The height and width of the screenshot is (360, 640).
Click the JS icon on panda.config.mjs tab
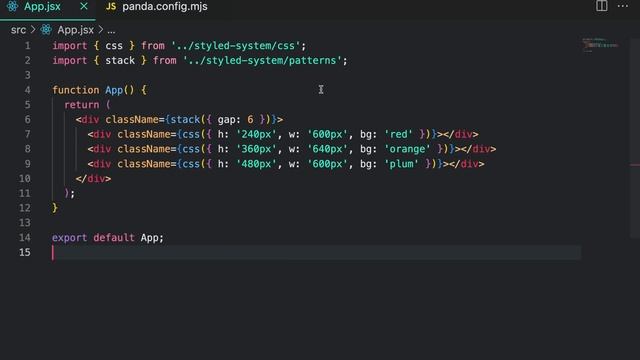[111, 7]
